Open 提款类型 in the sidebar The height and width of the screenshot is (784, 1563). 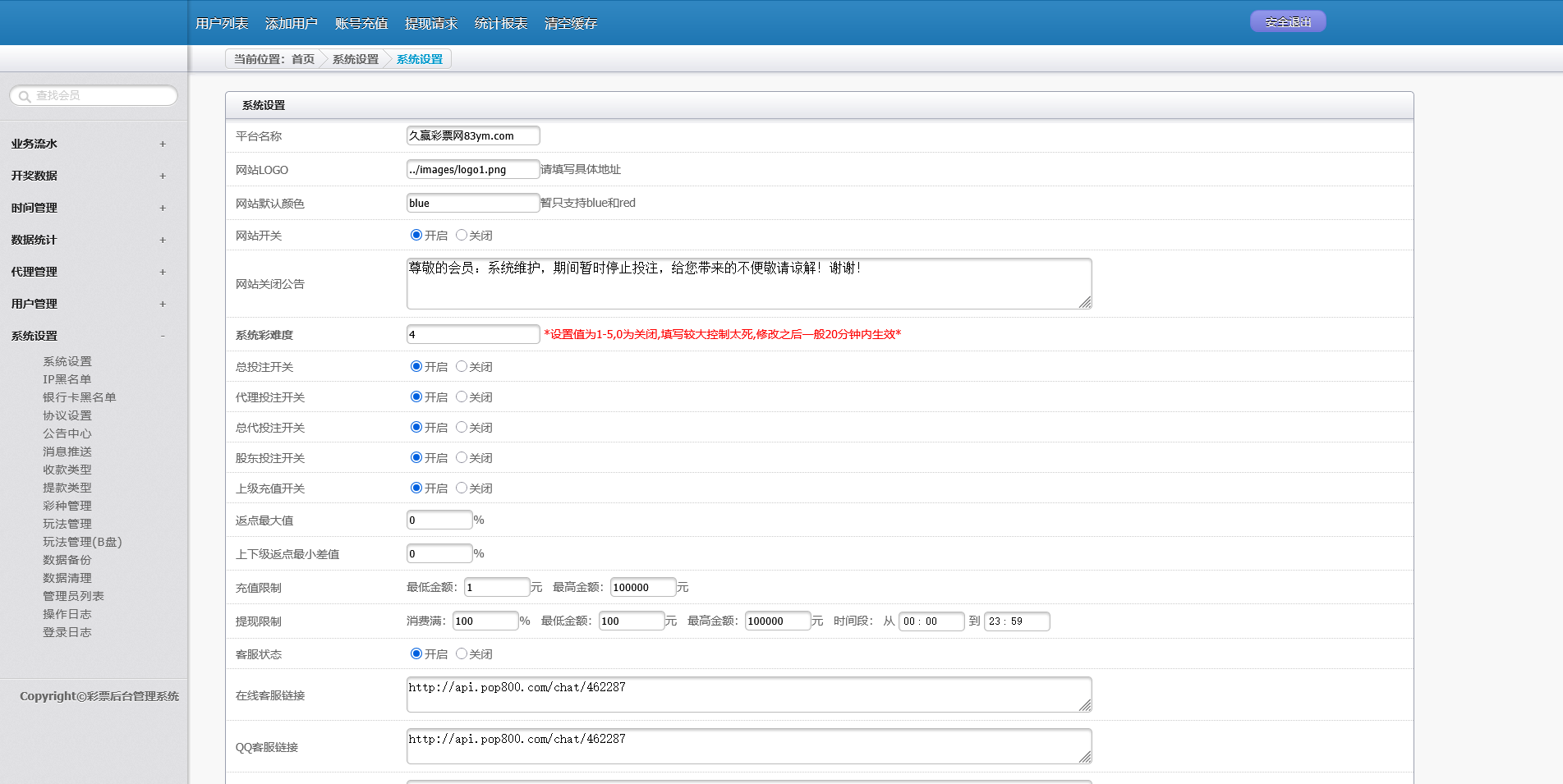[x=67, y=488]
